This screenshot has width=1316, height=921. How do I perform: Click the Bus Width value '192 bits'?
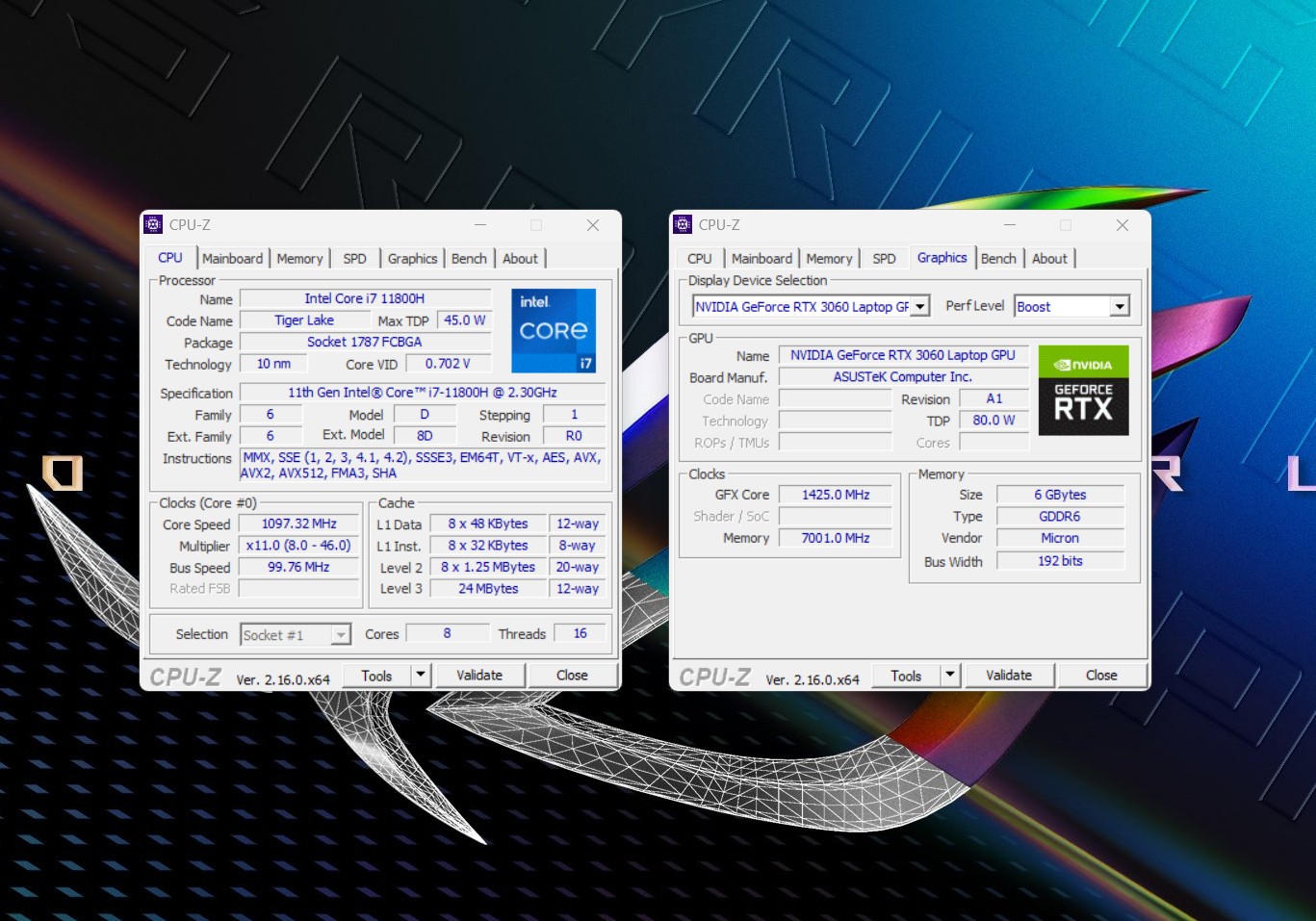1060,561
